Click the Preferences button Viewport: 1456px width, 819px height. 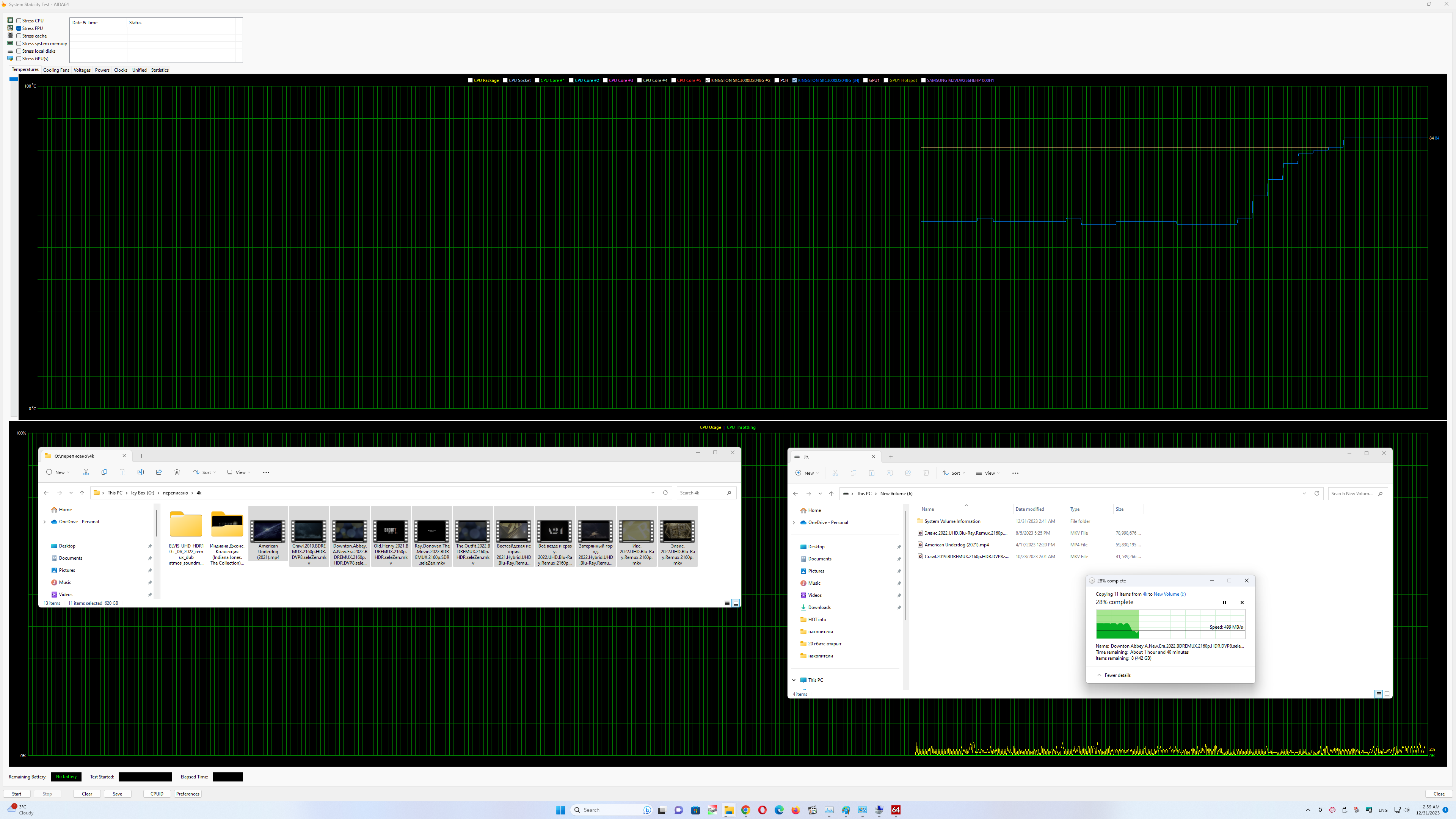pyautogui.click(x=188, y=794)
